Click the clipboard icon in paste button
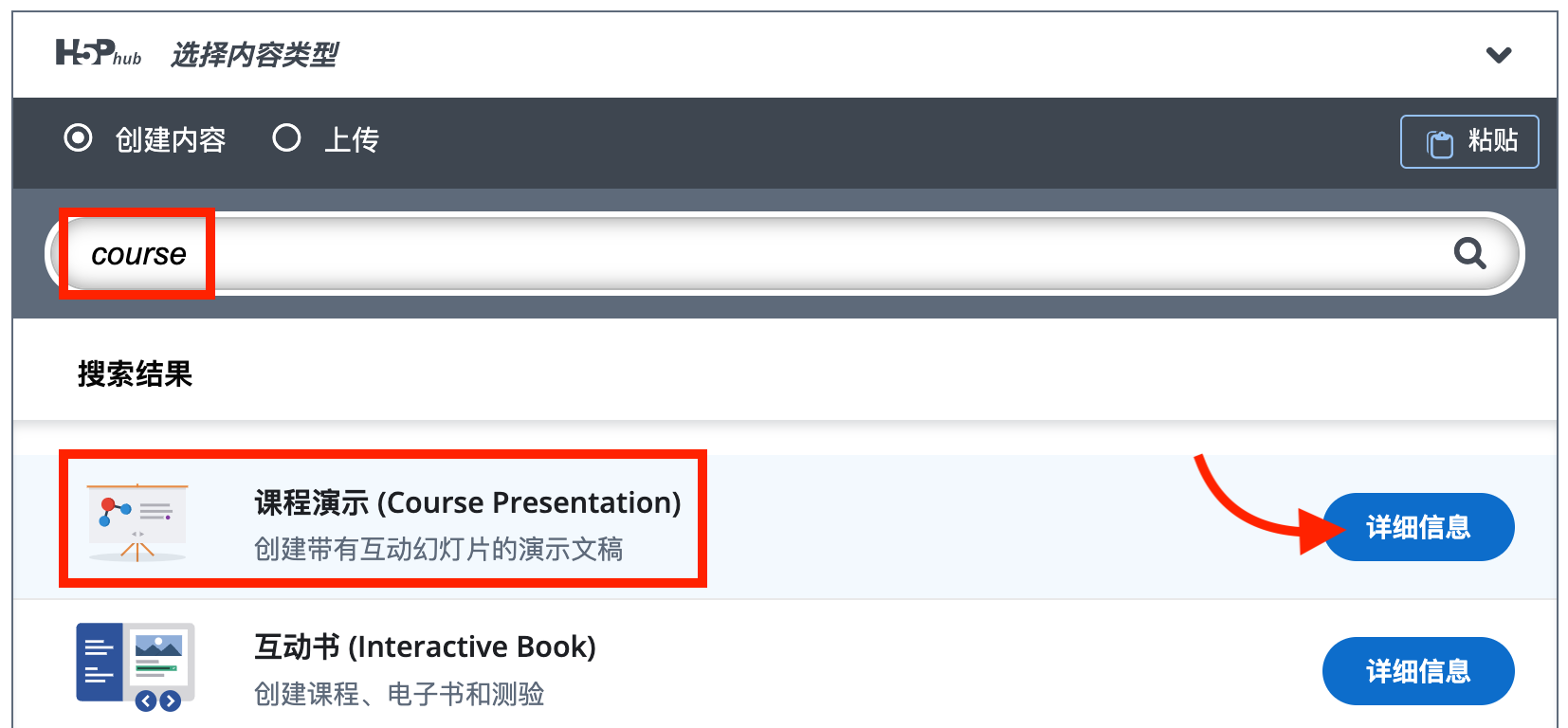 [1439, 143]
